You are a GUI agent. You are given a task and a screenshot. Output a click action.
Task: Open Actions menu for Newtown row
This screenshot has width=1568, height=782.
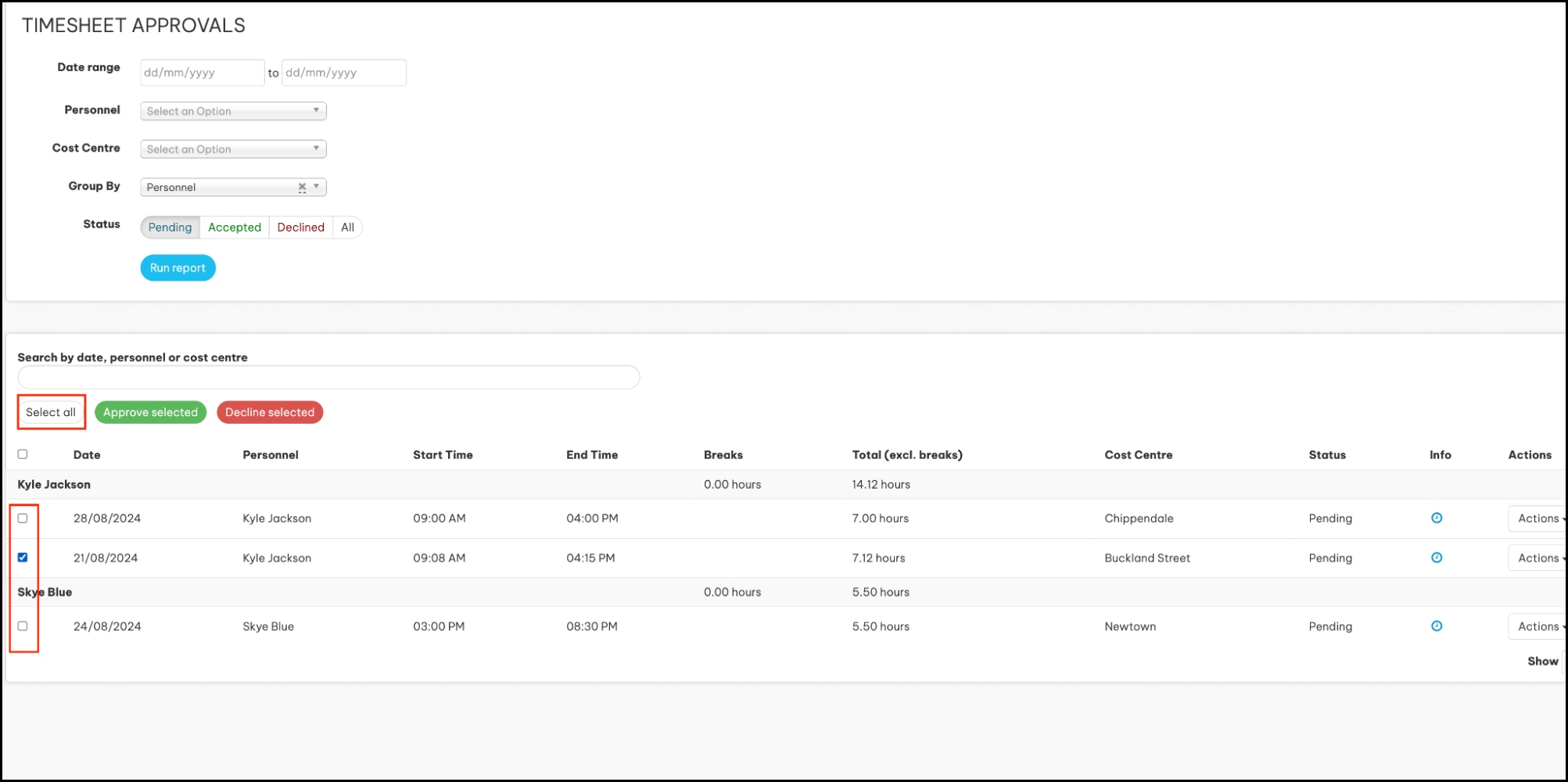1538,626
